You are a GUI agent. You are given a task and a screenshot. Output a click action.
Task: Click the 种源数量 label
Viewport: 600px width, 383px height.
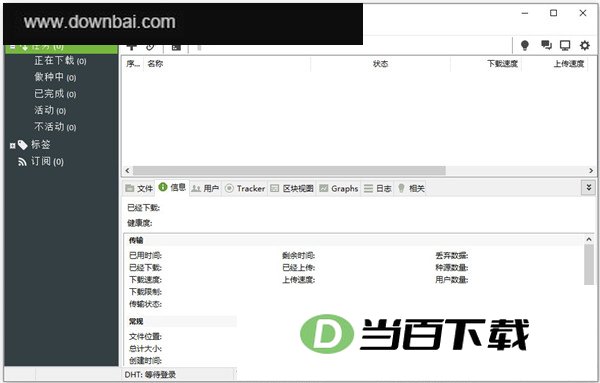(x=452, y=267)
